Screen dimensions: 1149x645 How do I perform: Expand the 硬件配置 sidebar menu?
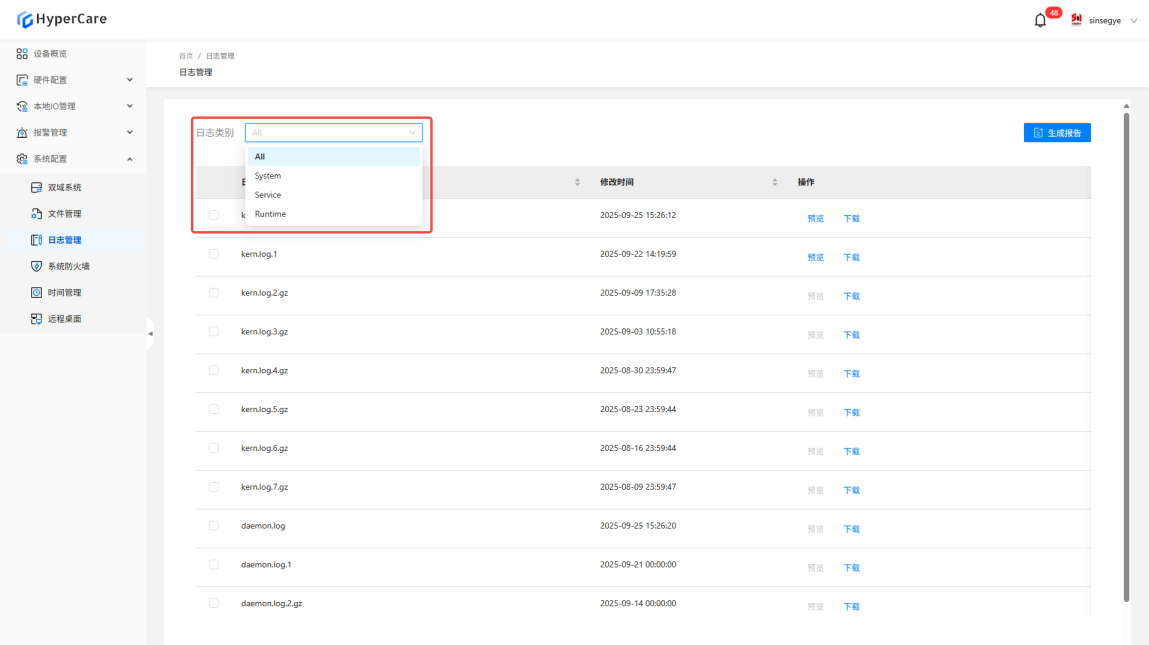129,80
